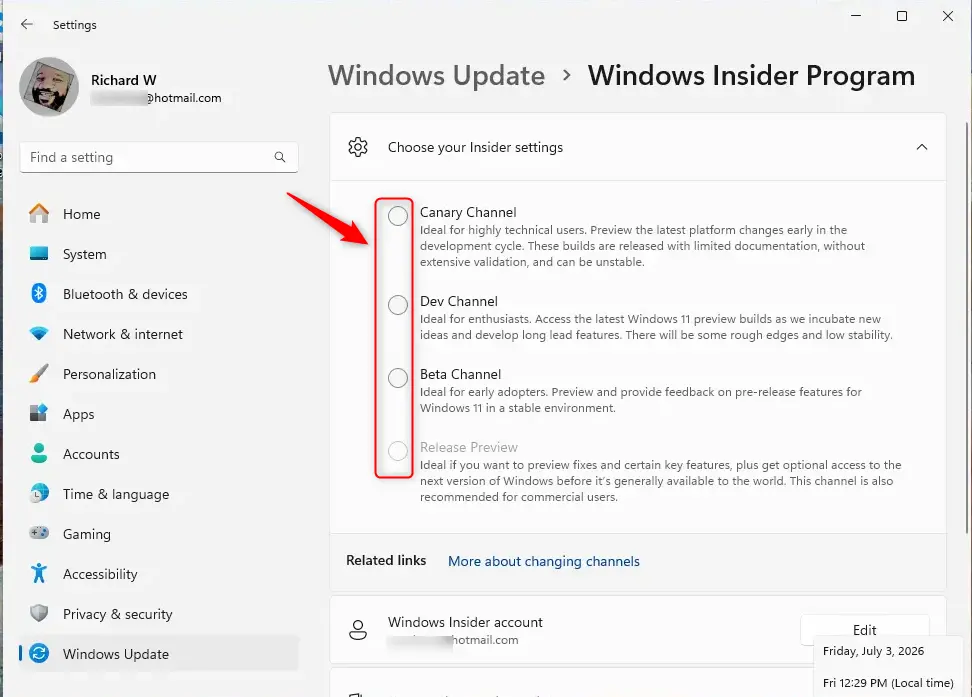Go to Time & language
This screenshot has width=972, height=697.
point(159,494)
